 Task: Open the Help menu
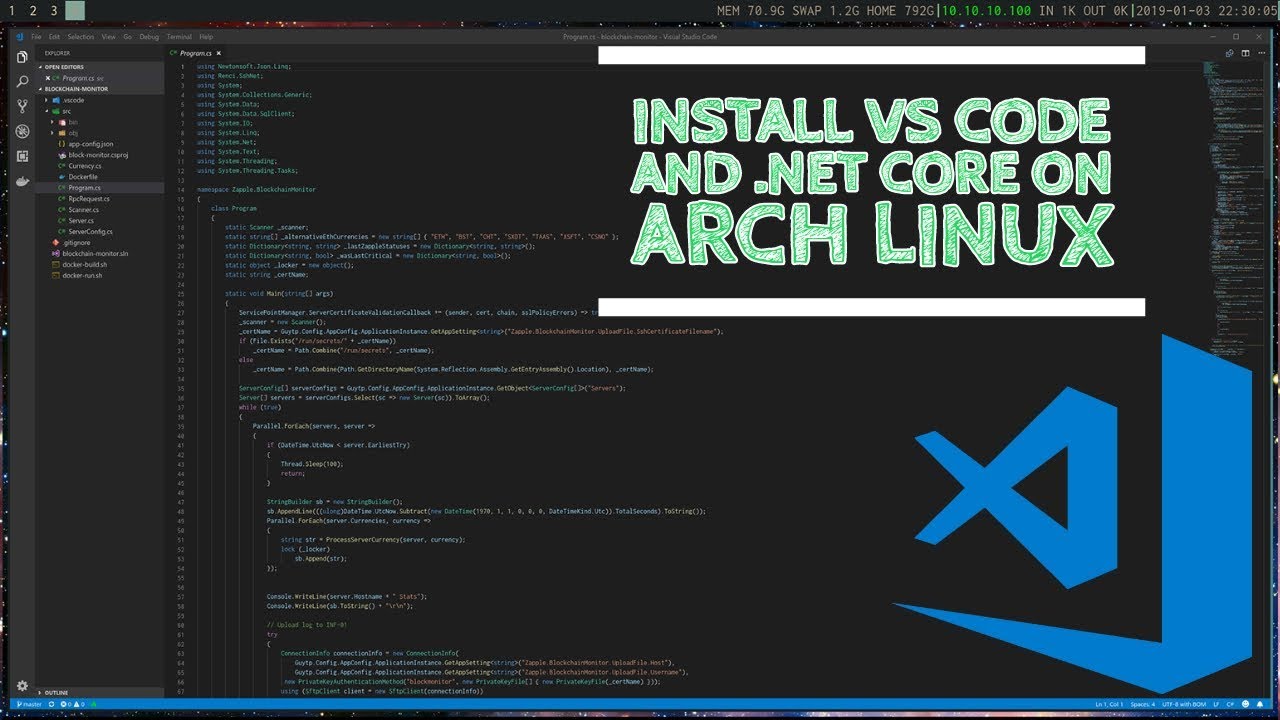coord(206,37)
